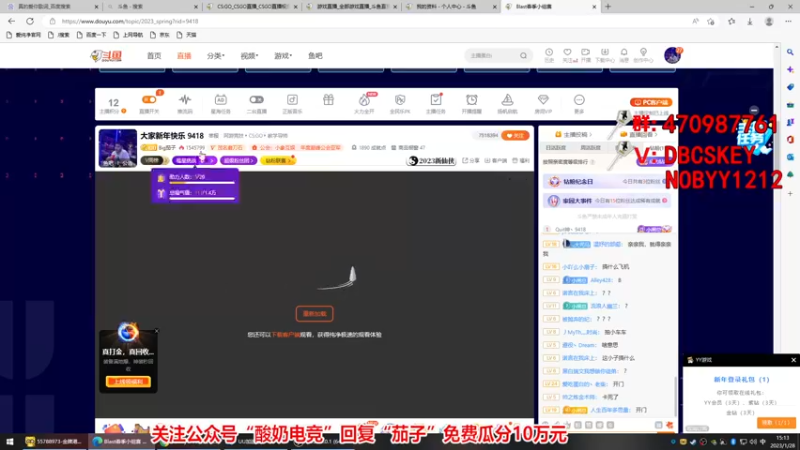The height and width of the screenshot is (450, 800).
Task: Reload the page with browser refresh icon
Action: tap(30, 21)
